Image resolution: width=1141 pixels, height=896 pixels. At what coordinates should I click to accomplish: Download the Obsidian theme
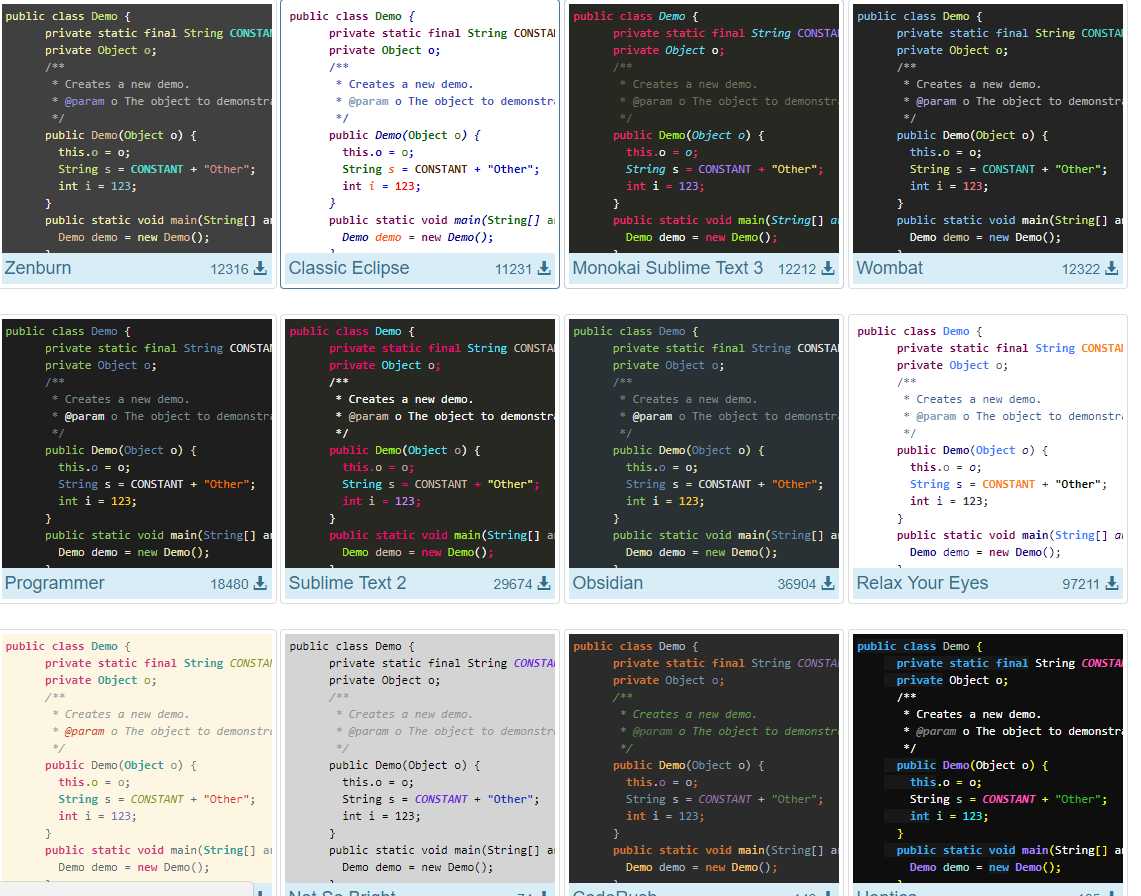[x=827, y=584]
